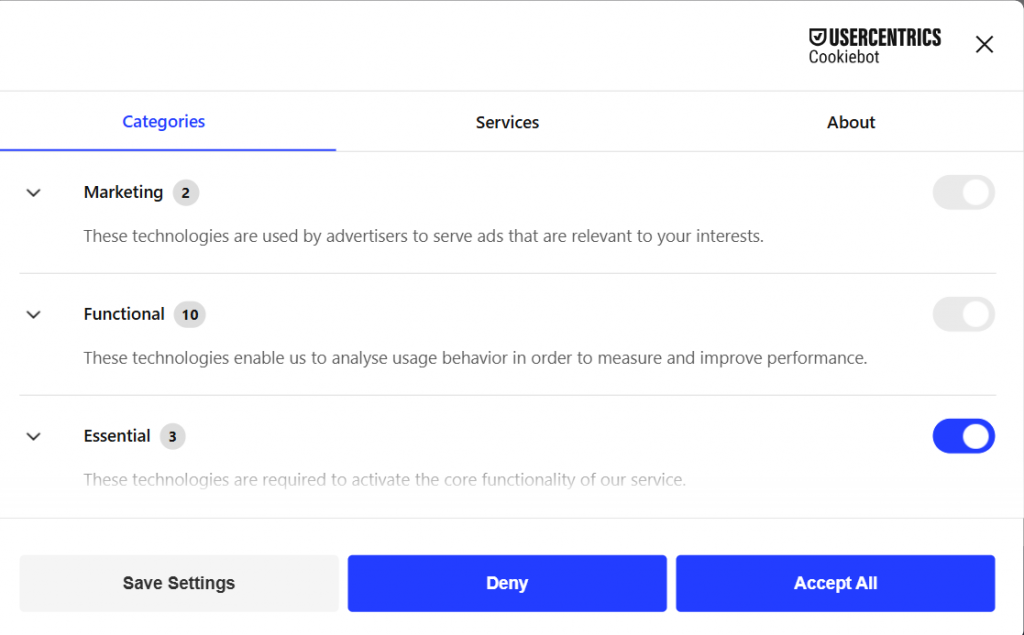
Task: Select the Marketing category heading
Action: point(123,192)
